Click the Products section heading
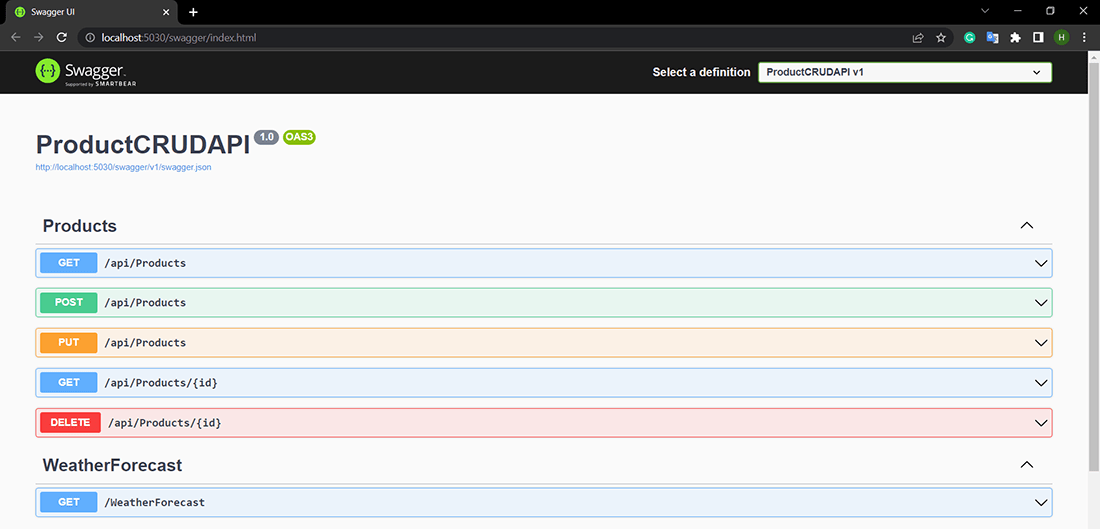1100x529 pixels. tap(79, 226)
